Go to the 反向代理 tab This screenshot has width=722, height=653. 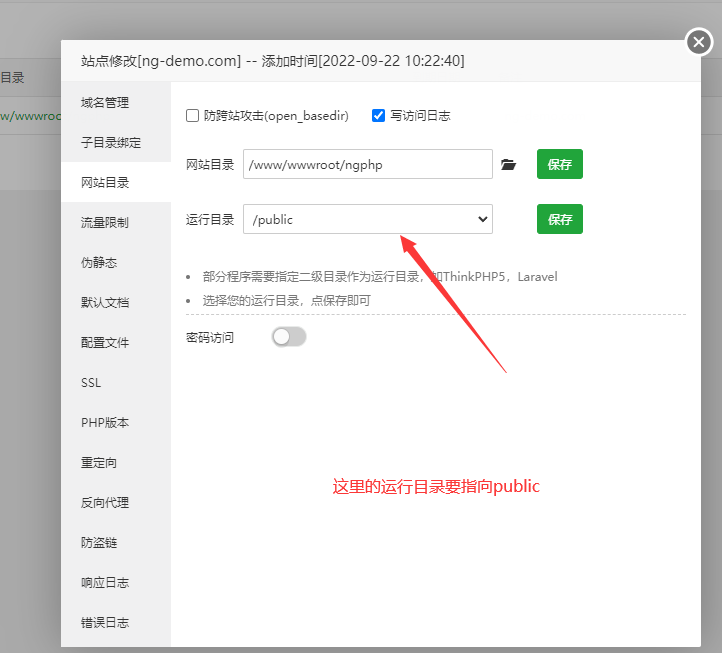(105, 503)
